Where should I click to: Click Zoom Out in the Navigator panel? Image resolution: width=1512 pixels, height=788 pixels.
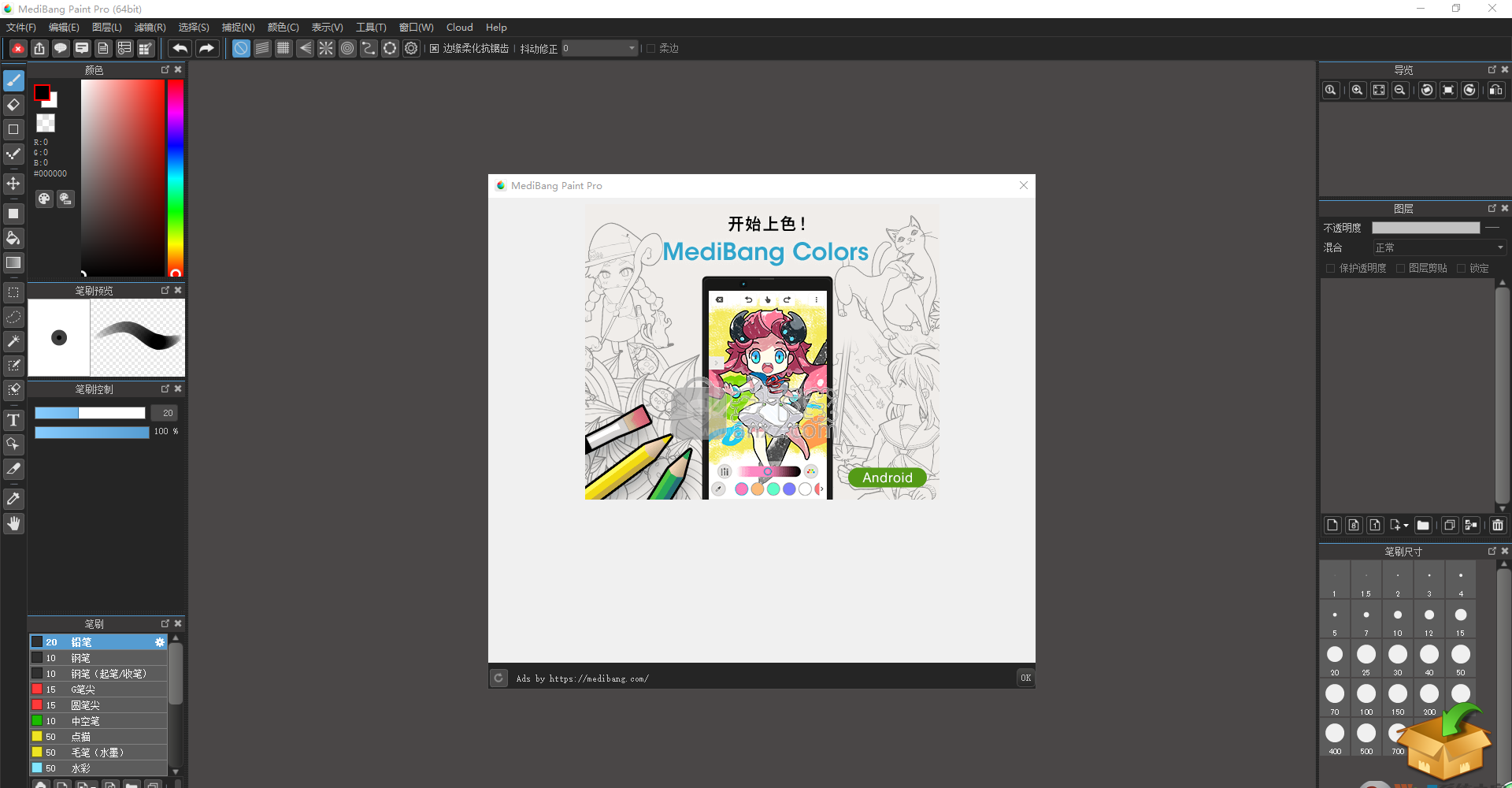pos(1399,90)
